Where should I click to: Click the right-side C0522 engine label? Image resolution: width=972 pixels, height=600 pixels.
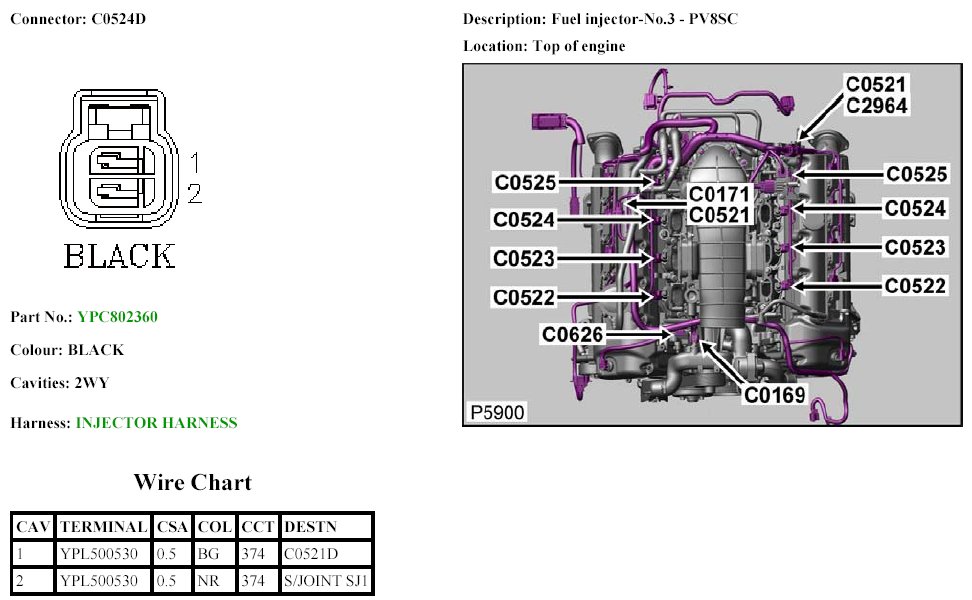[916, 286]
